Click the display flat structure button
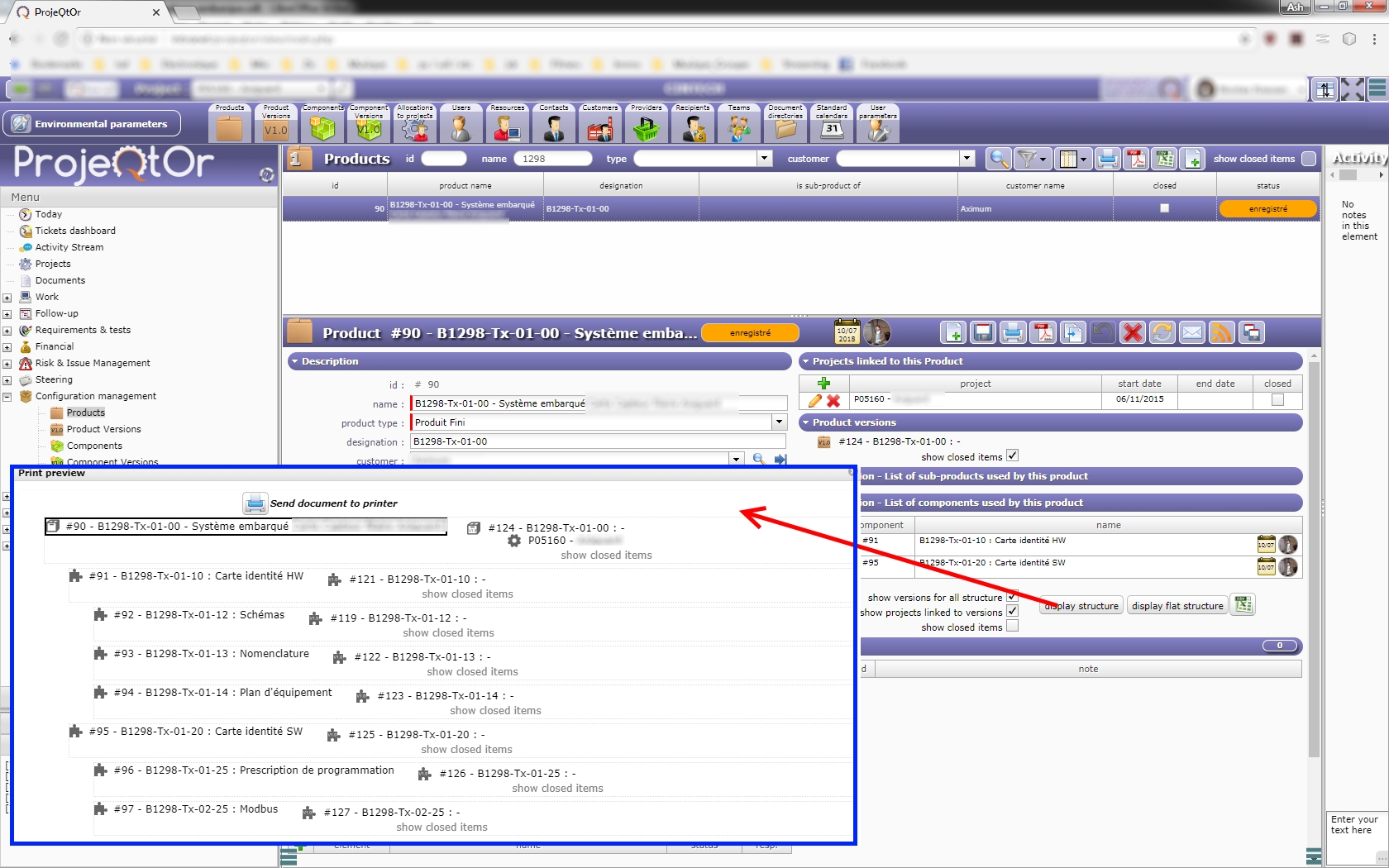 1177,606
